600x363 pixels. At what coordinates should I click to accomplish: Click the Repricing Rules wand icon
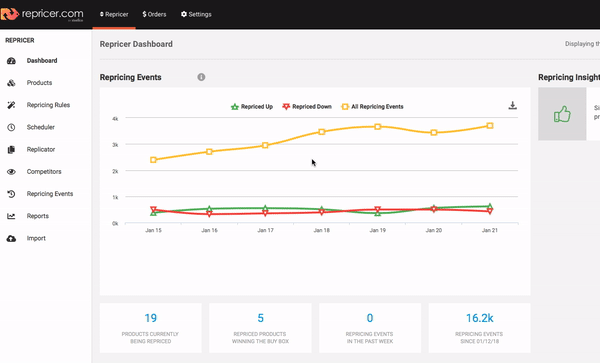(x=11, y=105)
